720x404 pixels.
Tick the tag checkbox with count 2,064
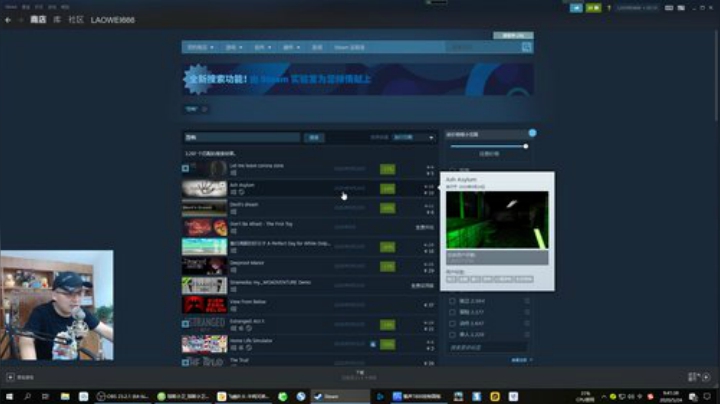[x=452, y=301]
